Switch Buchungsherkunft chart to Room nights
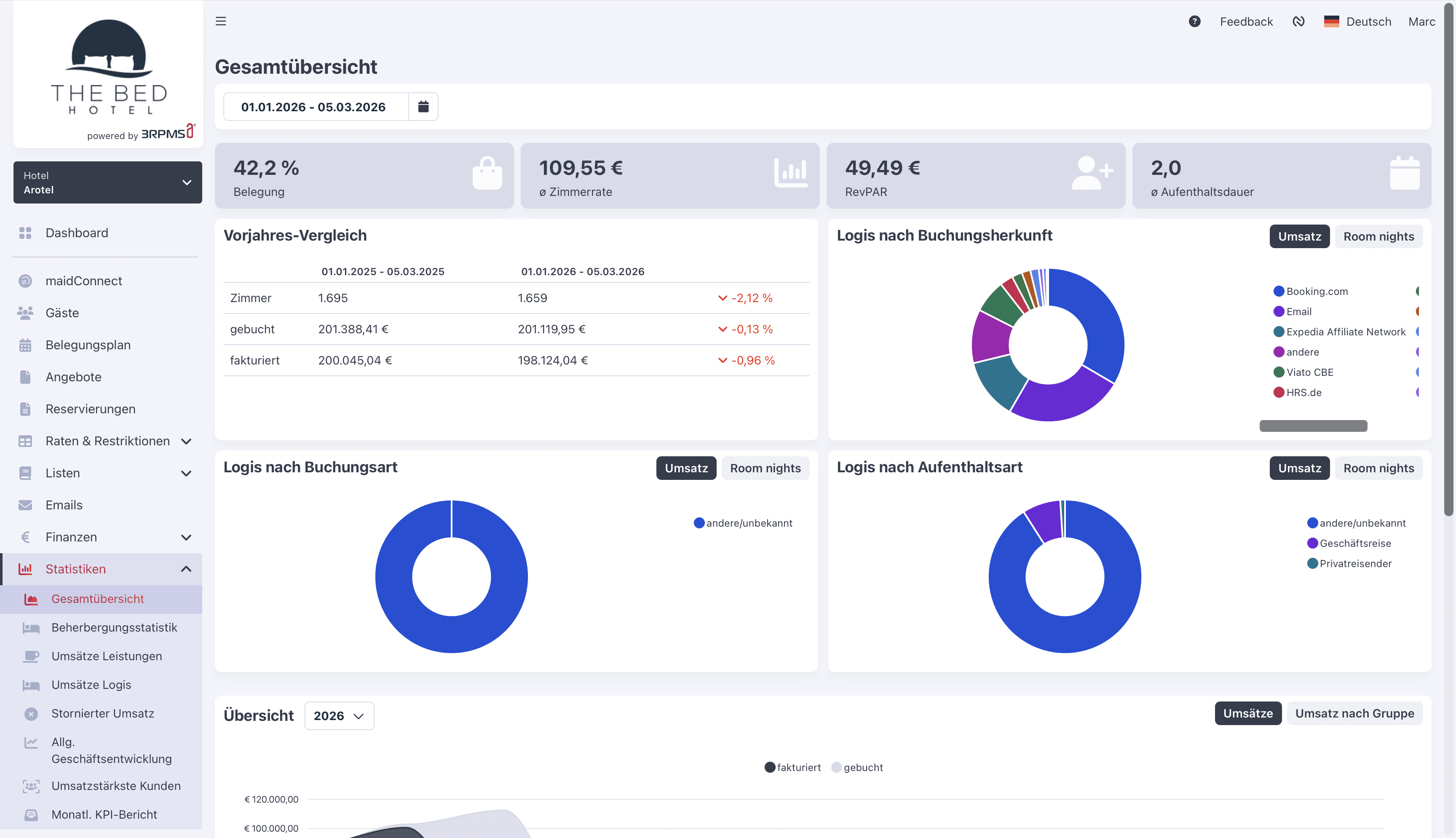The height and width of the screenshot is (838, 1456). pos(1378,236)
